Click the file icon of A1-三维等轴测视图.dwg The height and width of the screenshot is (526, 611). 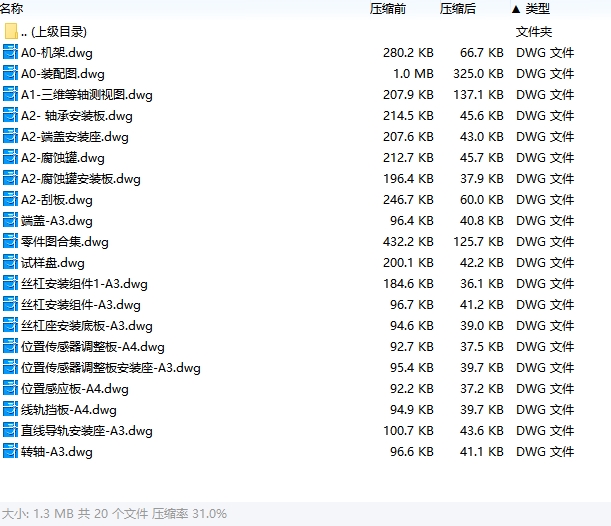[x=10, y=94]
